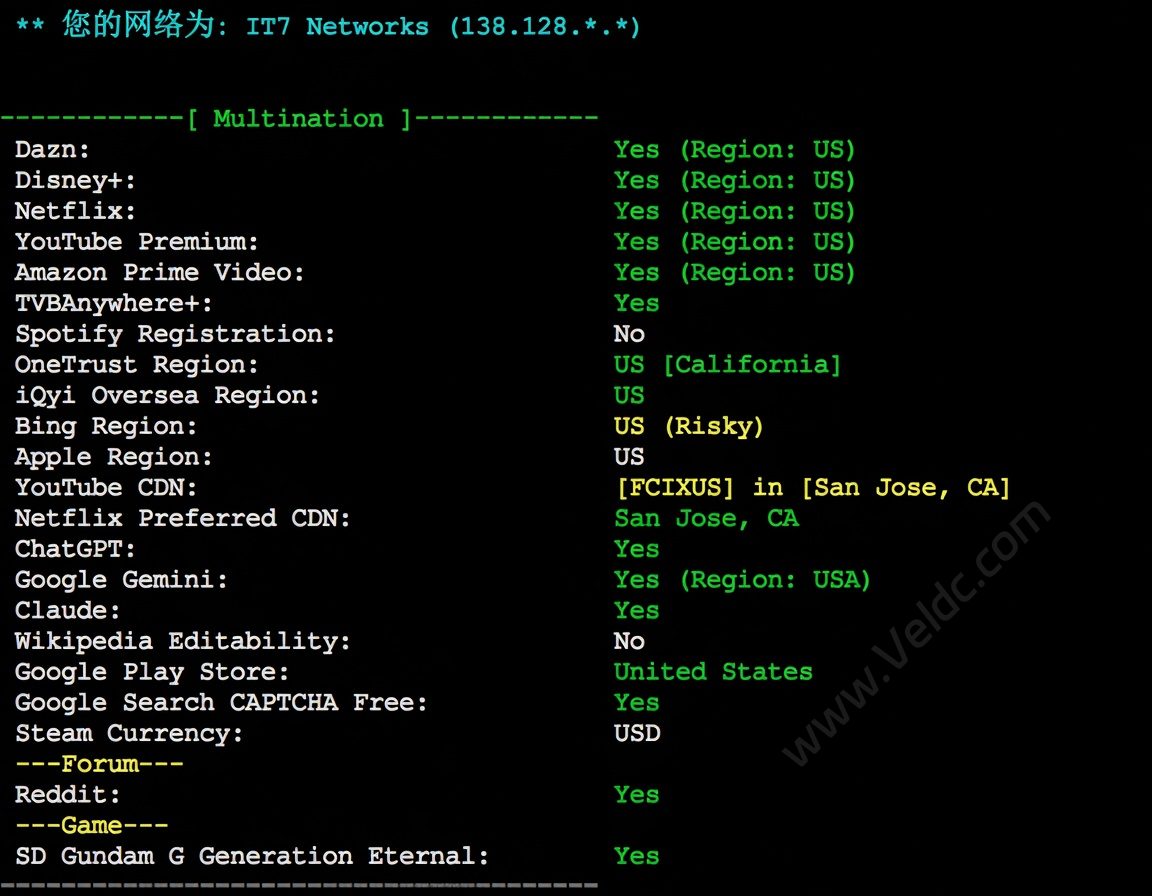This screenshot has width=1152, height=896.
Task: Select the Google Play Store United States value
Action: click(713, 672)
